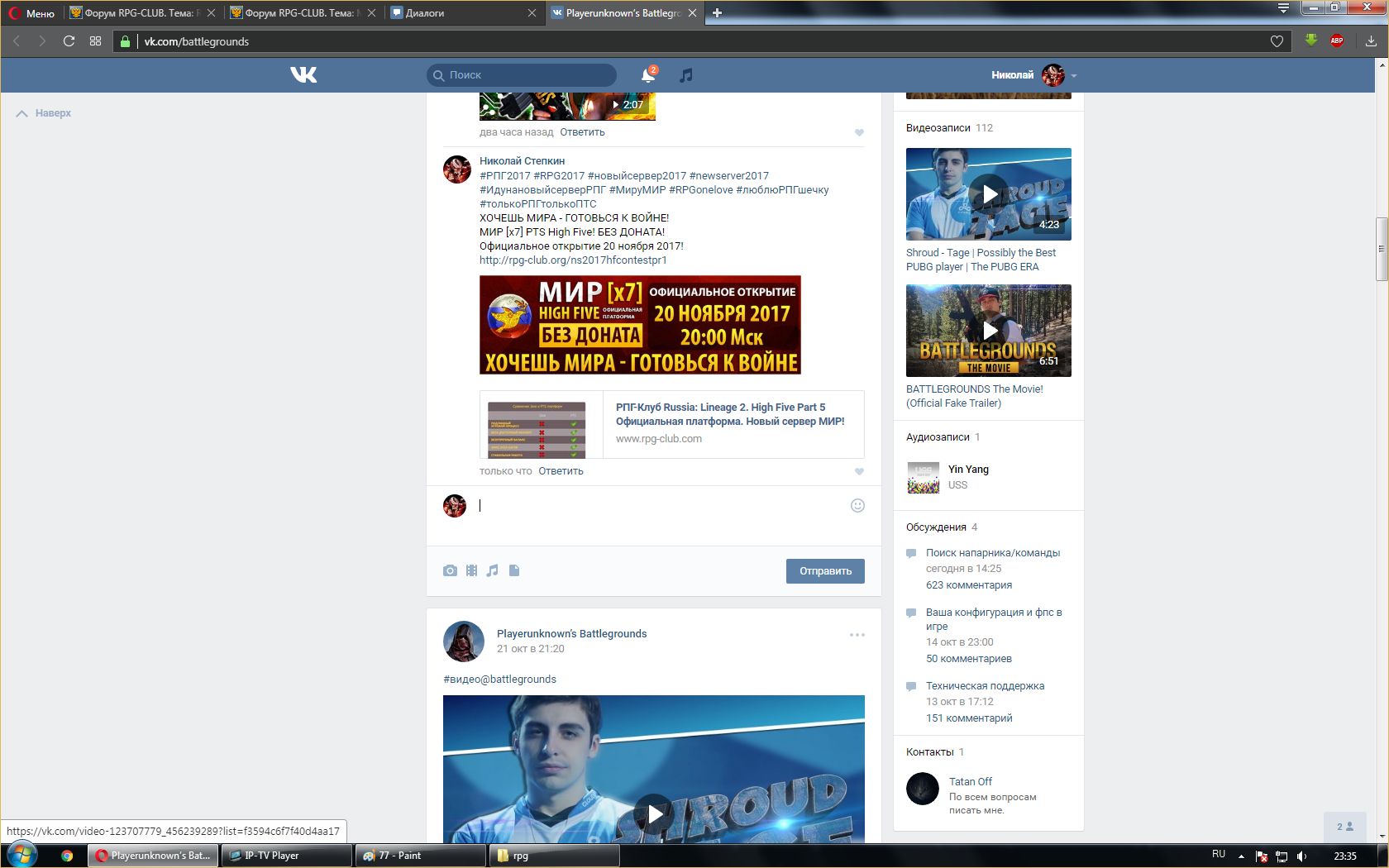This screenshot has height=868, width=1389.
Task: Open the online friends counter button
Action: [1344, 827]
